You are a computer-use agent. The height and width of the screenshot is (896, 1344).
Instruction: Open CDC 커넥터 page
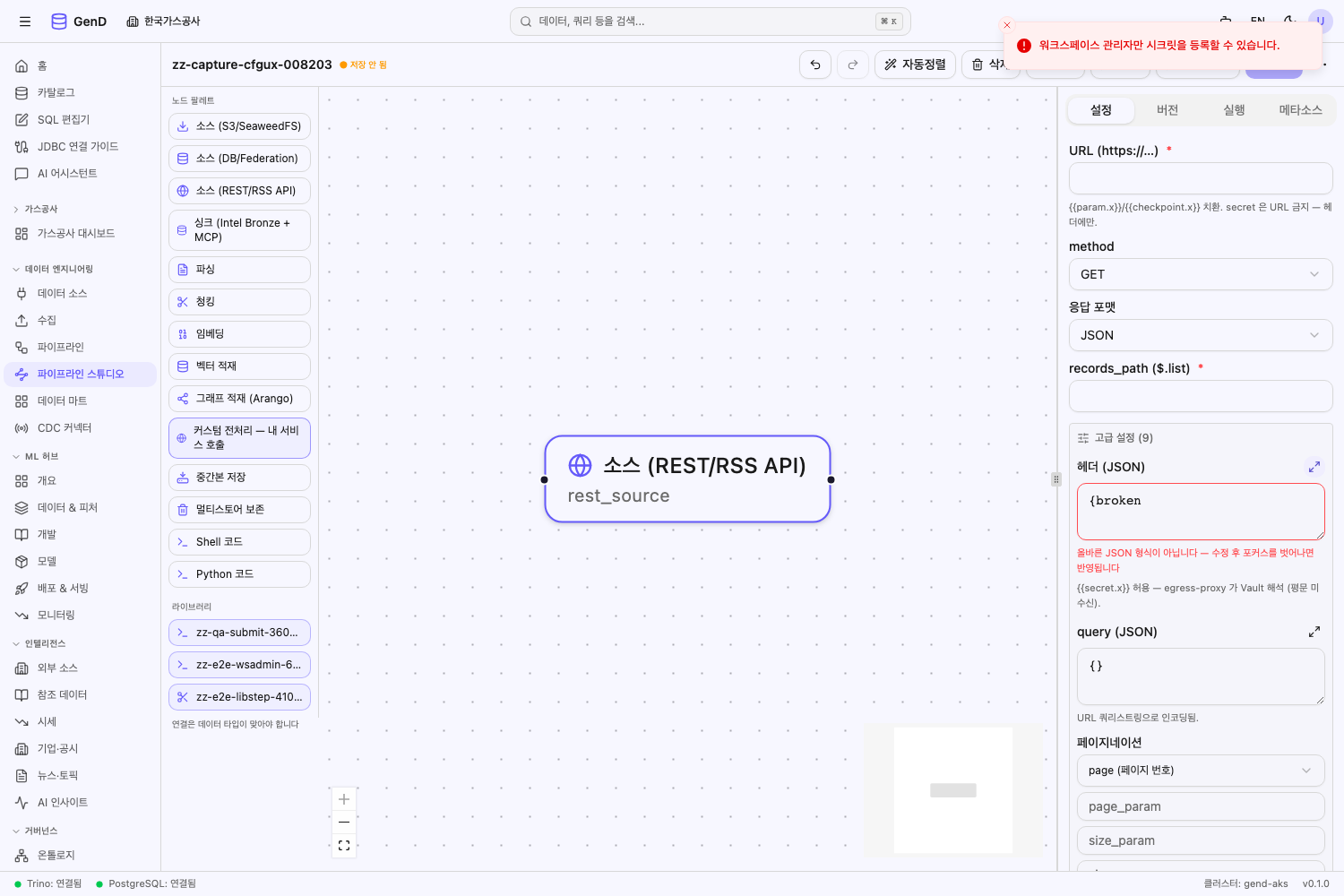81,428
